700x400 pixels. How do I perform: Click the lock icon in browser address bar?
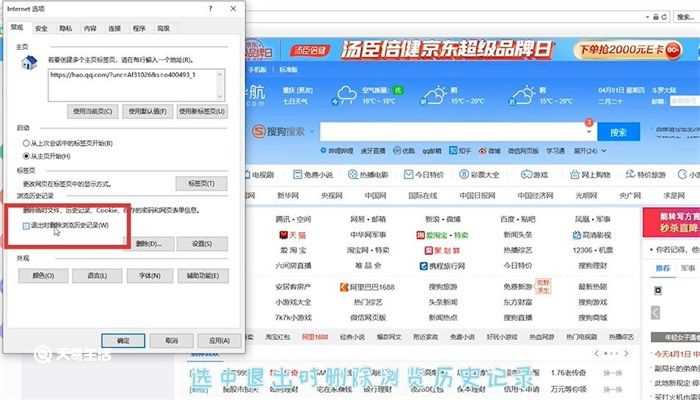(656, 17)
